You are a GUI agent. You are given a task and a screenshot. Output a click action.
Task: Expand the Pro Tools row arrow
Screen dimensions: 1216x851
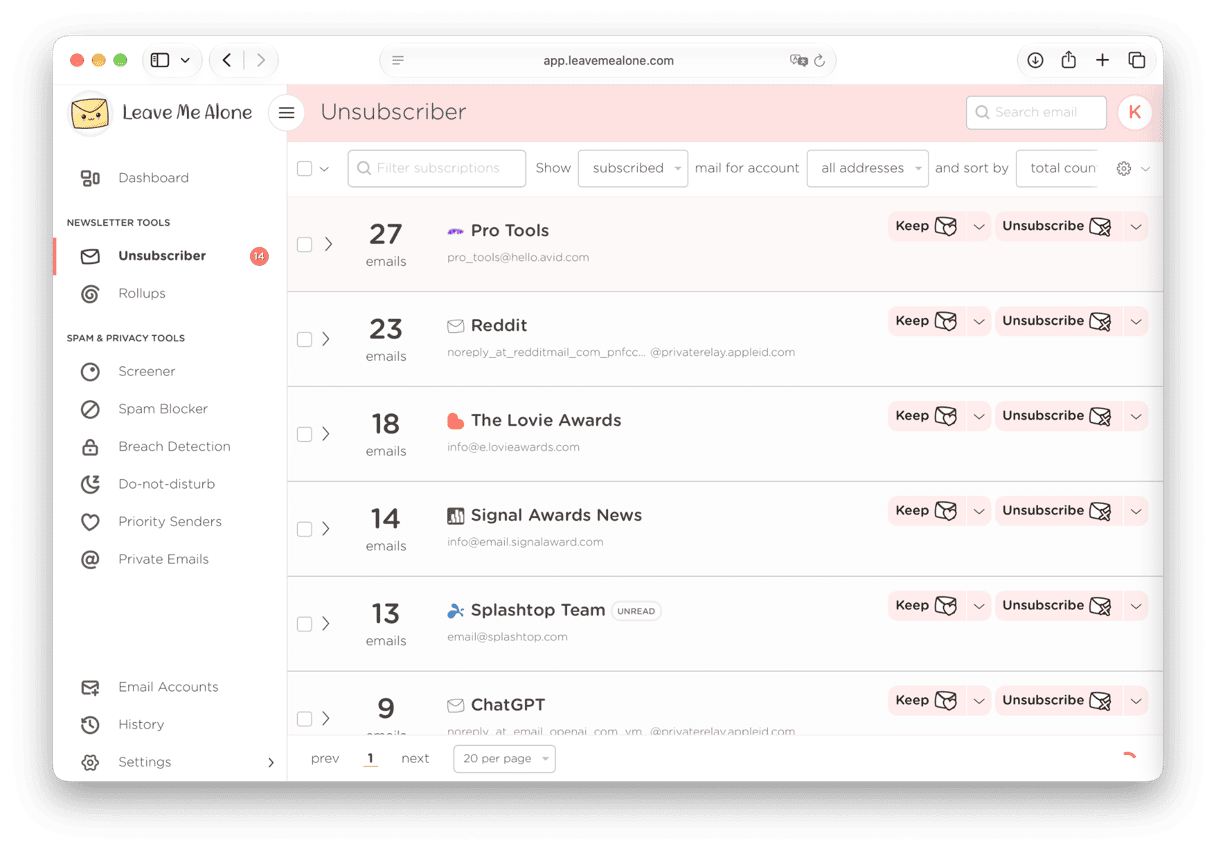(x=328, y=244)
